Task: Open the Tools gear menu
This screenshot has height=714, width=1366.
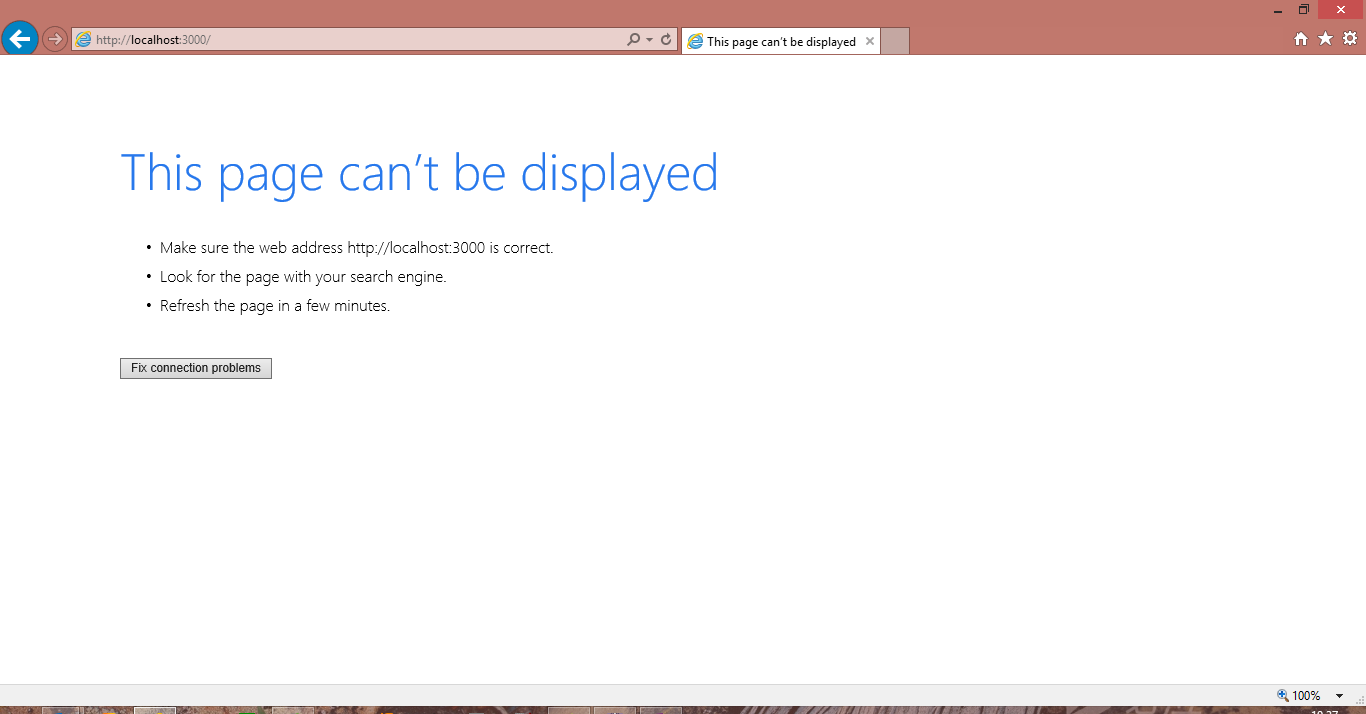Action: tap(1350, 39)
